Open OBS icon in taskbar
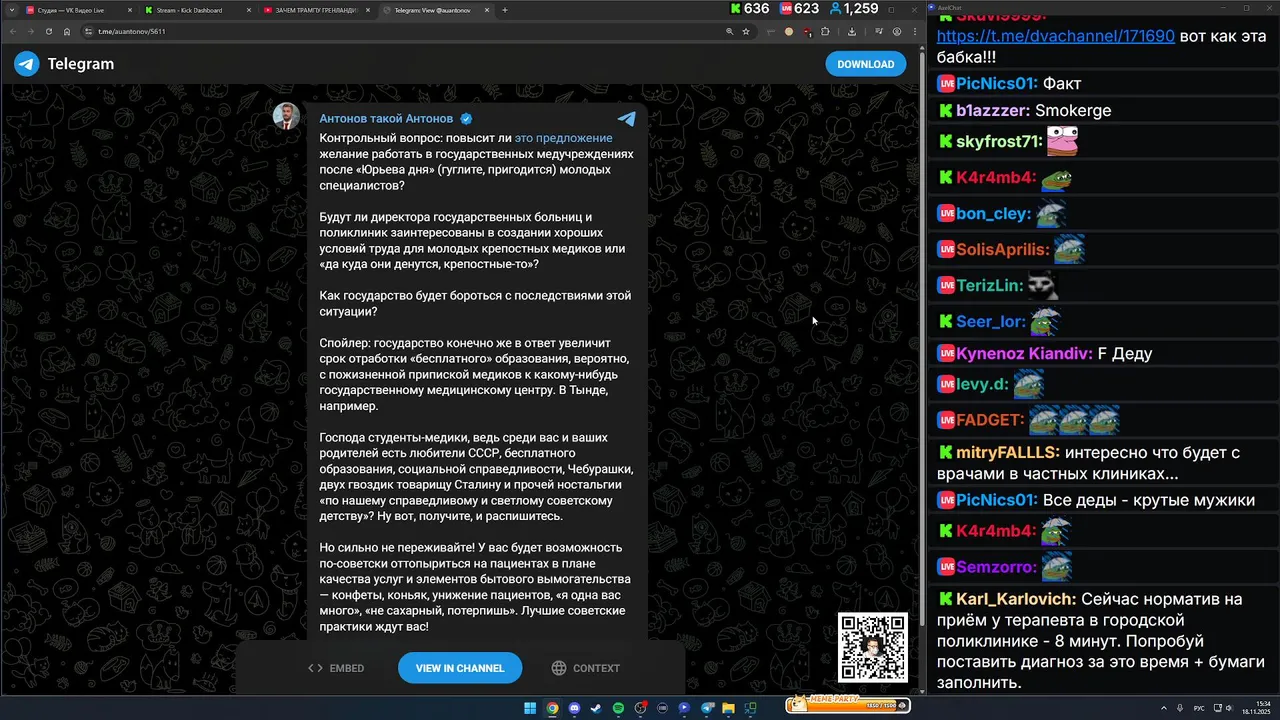The image size is (1280, 720). [640, 708]
